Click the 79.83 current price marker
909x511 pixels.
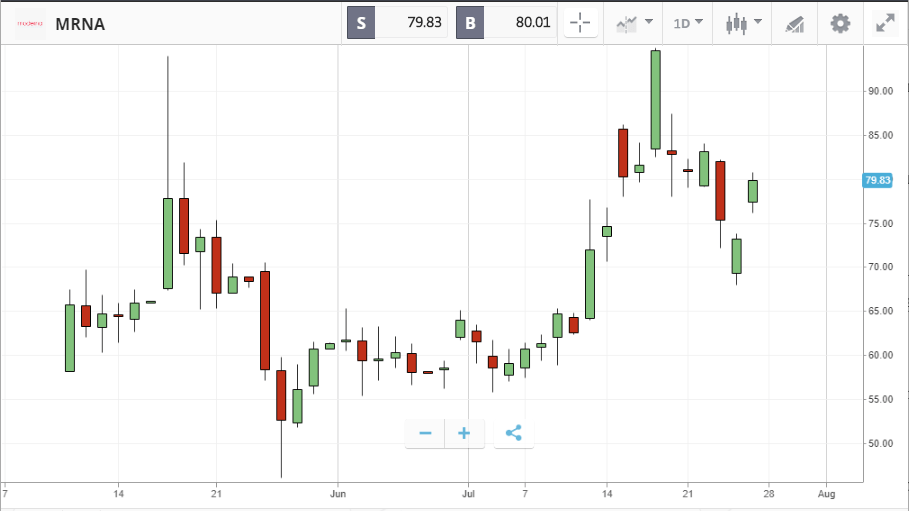click(x=877, y=180)
